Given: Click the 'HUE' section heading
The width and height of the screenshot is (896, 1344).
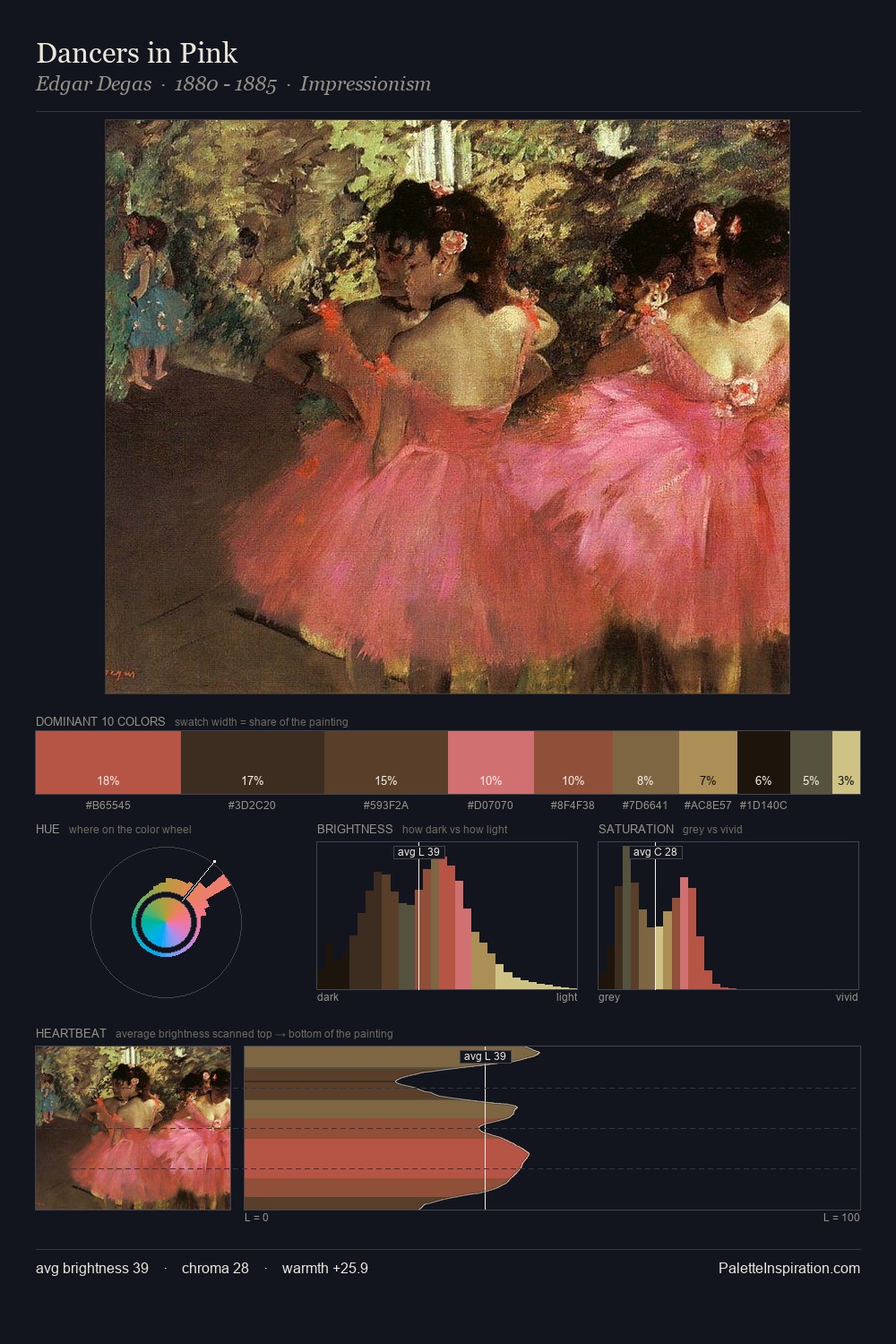Looking at the screenshot, I should pyautogui.click(x=47, y=829).
